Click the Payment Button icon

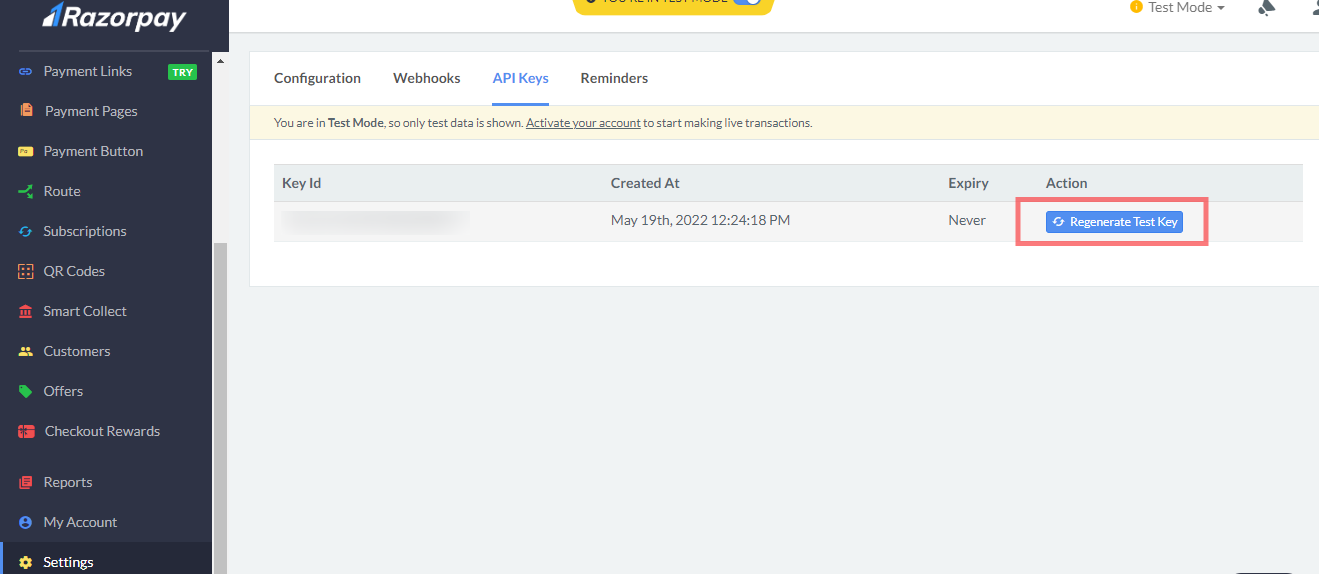point(26,152)
